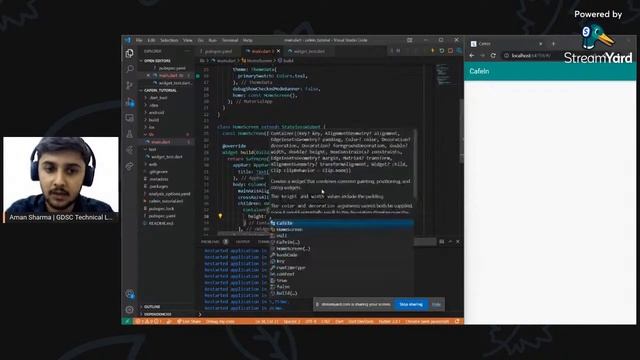This screenshot has height=360, width=640.
Task: Expand the .idea folder
Action: [x=154, y=105]
